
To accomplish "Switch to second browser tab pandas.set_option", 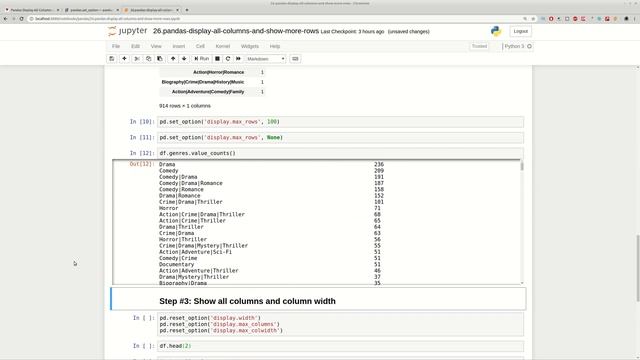I will [91, 10].
